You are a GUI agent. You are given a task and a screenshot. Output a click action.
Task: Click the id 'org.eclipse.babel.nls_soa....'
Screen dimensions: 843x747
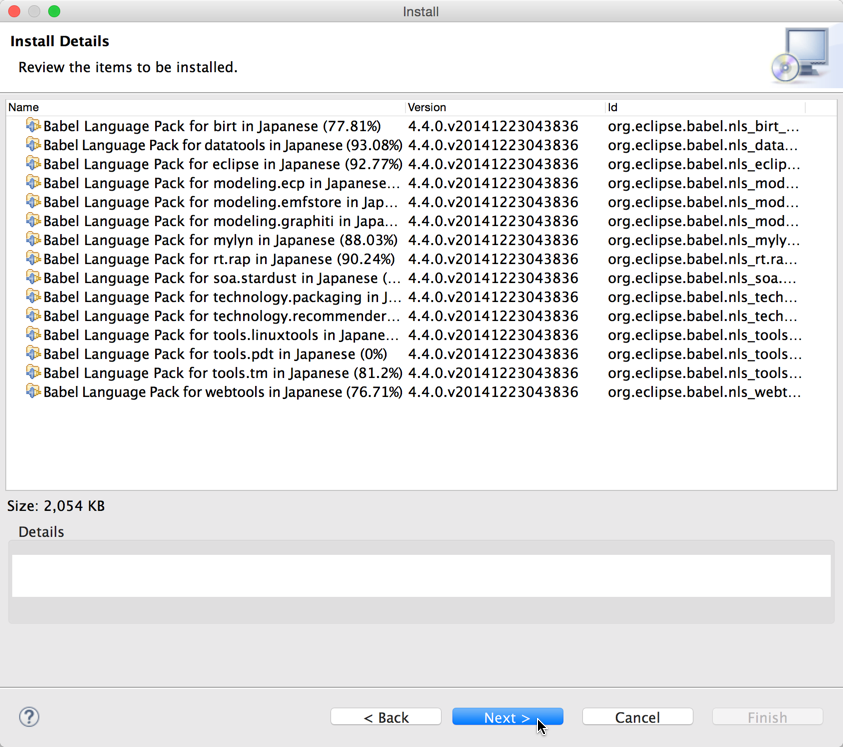(x=702, y=278)
